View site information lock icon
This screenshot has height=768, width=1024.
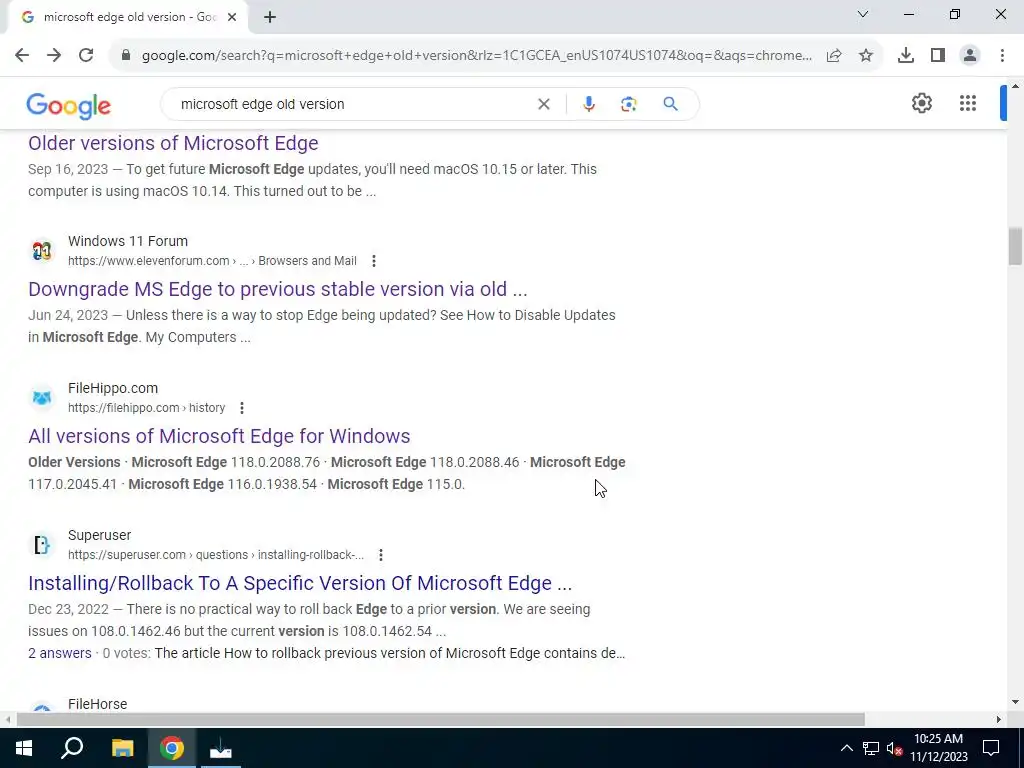tap(126, 56)
